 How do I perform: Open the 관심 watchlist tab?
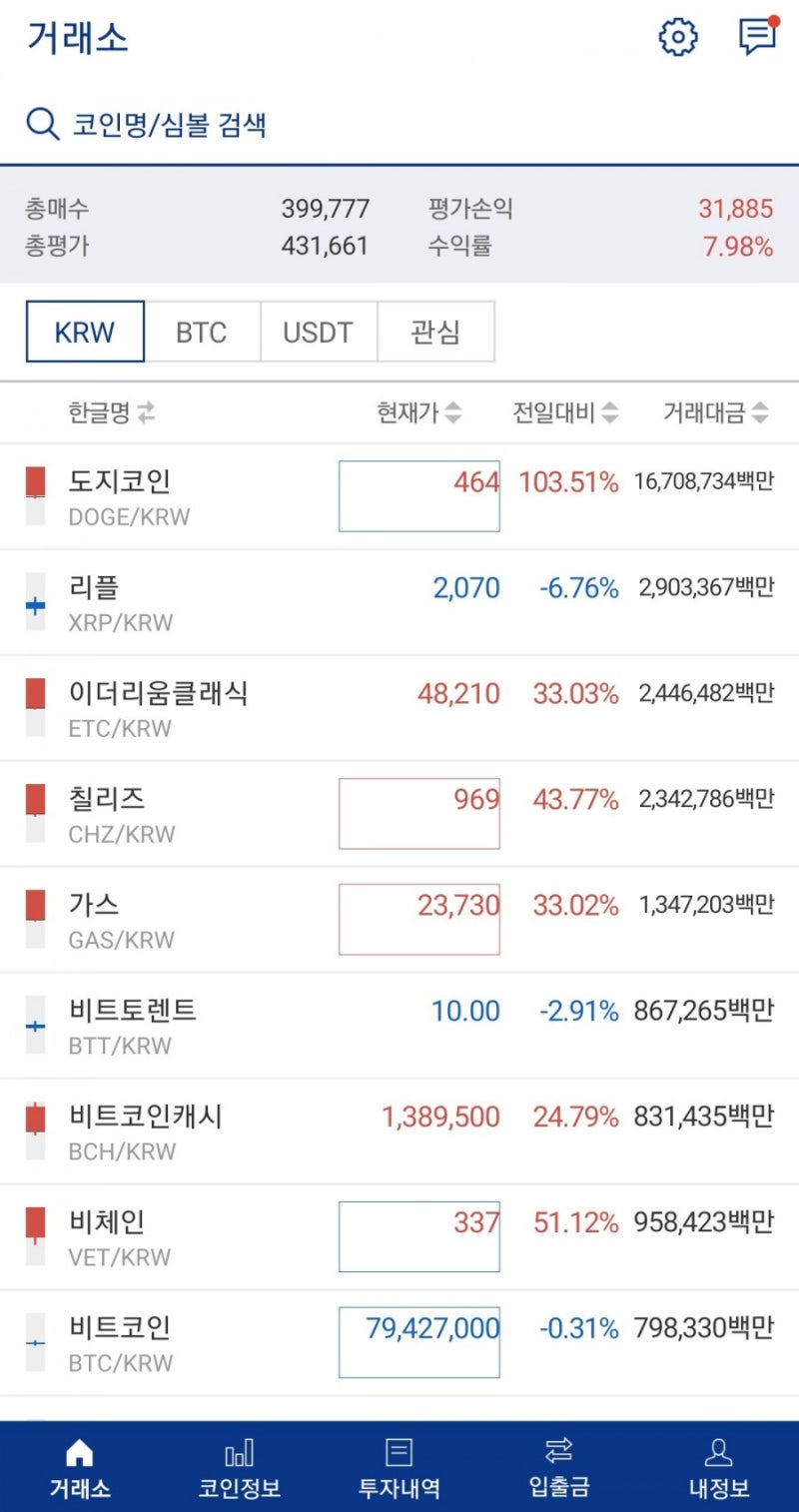click(436, 332)
